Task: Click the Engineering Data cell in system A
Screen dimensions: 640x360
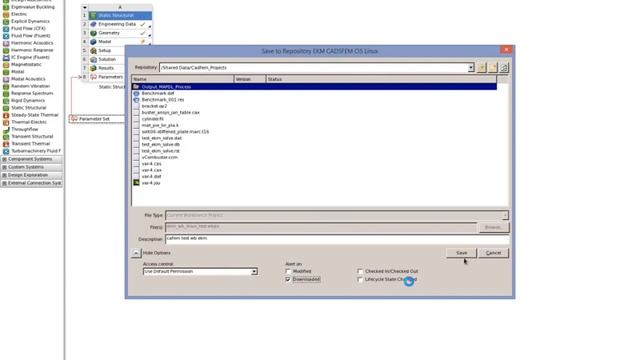Action: 120,24
